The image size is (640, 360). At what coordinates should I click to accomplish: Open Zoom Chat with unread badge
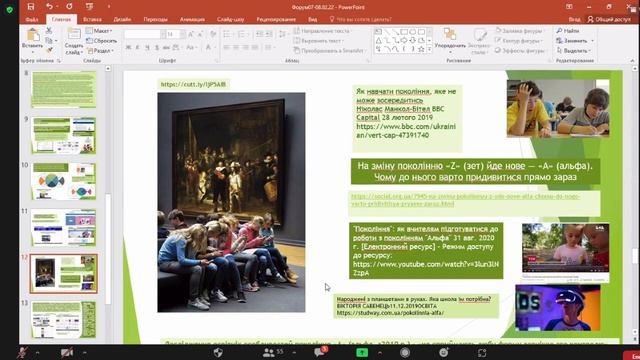(x=320, y=352)
